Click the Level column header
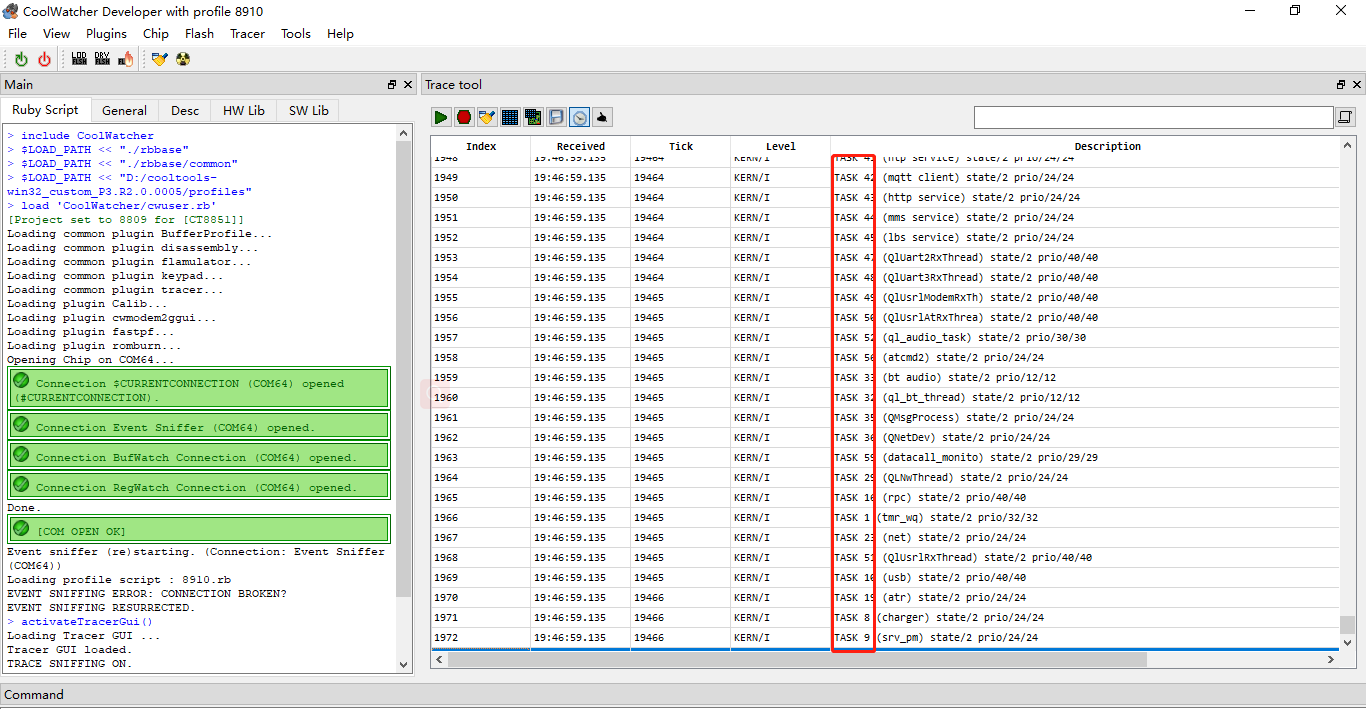The width and height of the screenshot is (1366, 709). click(781, 146)
